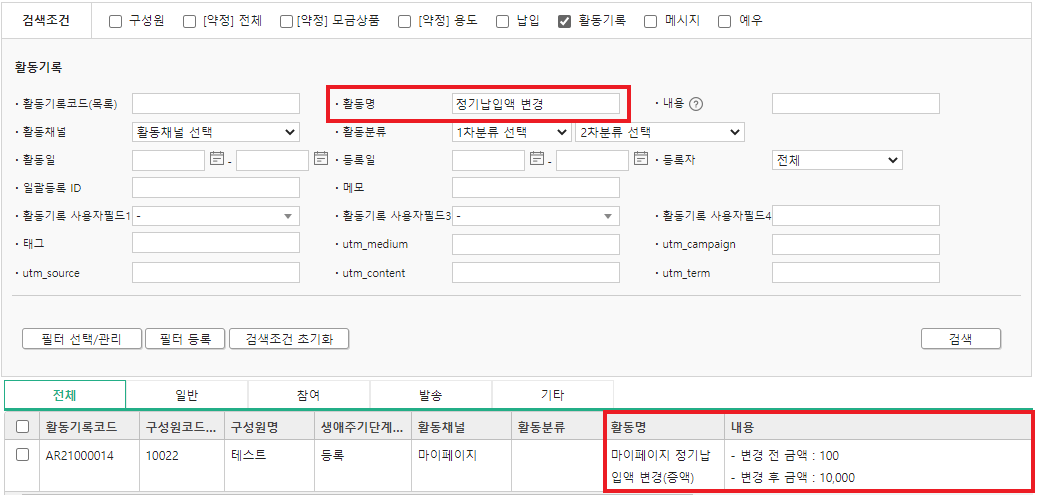
Task: Switch to the 발송 tab
Action: [431, 395]
